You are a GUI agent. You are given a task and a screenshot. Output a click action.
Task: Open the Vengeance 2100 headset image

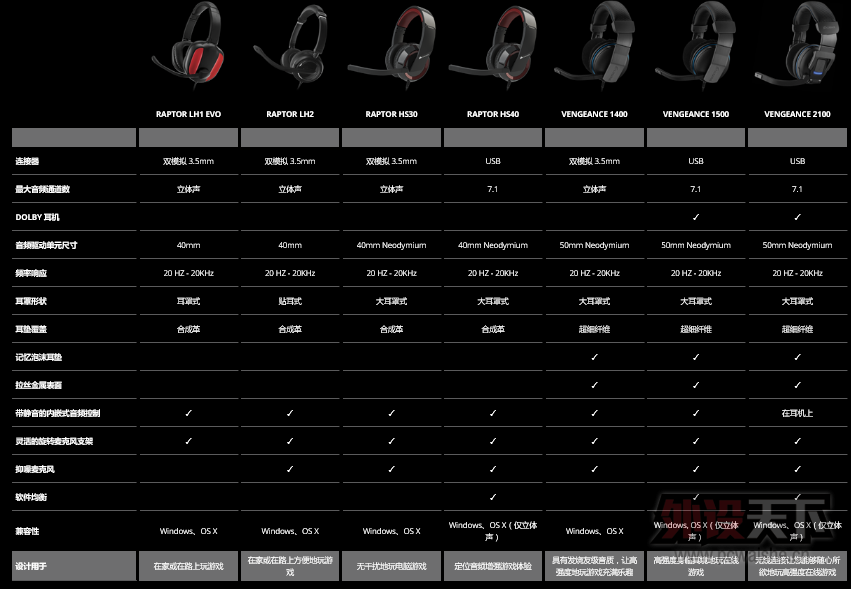click(x=798, y=45)
